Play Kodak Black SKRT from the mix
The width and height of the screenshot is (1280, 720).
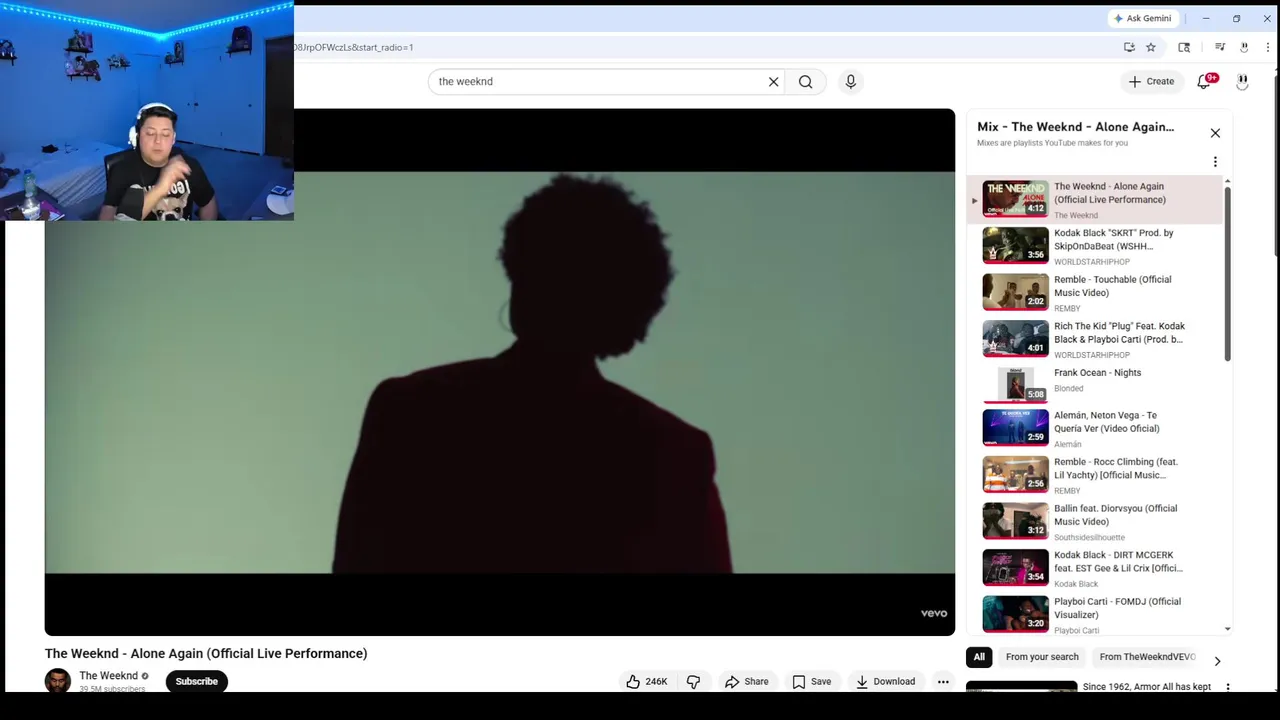pos(1095,246)
